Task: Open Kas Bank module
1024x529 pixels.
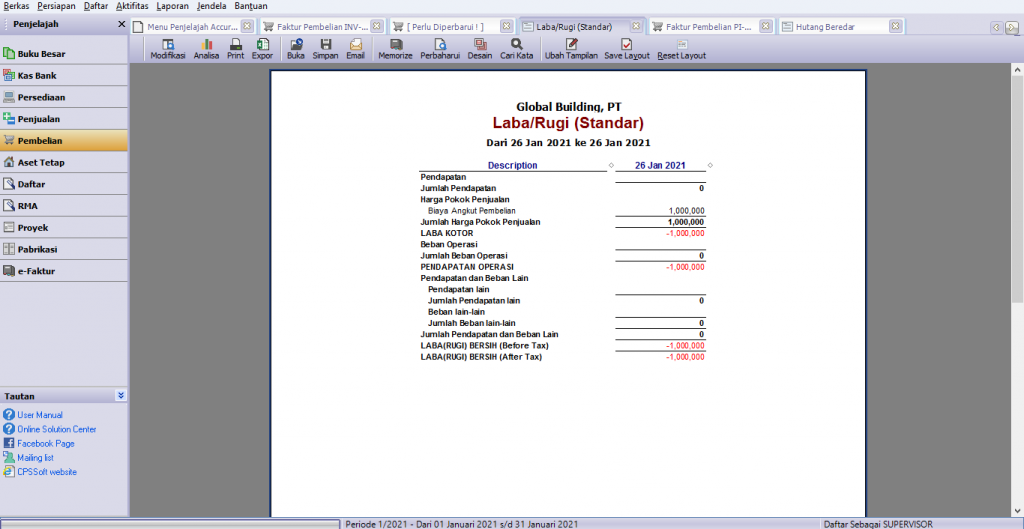Action: click(64, 75)
